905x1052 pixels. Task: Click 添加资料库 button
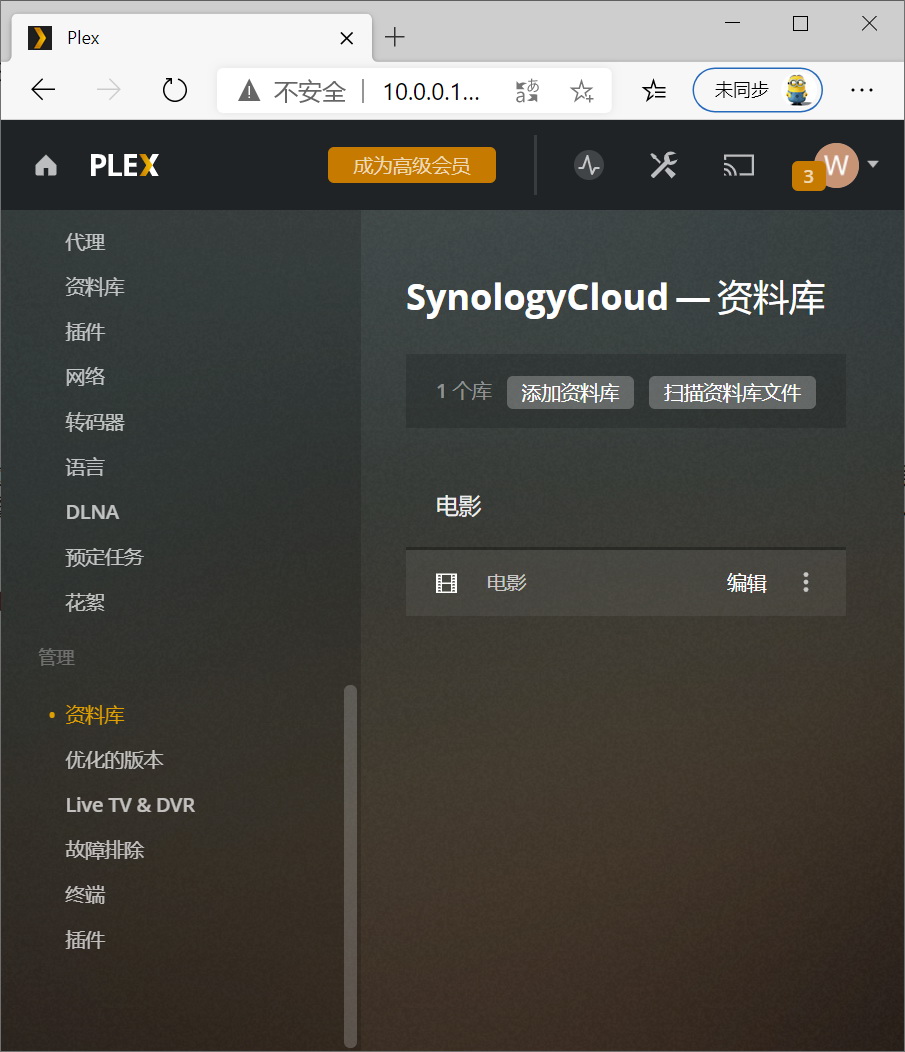pos(570,392)
